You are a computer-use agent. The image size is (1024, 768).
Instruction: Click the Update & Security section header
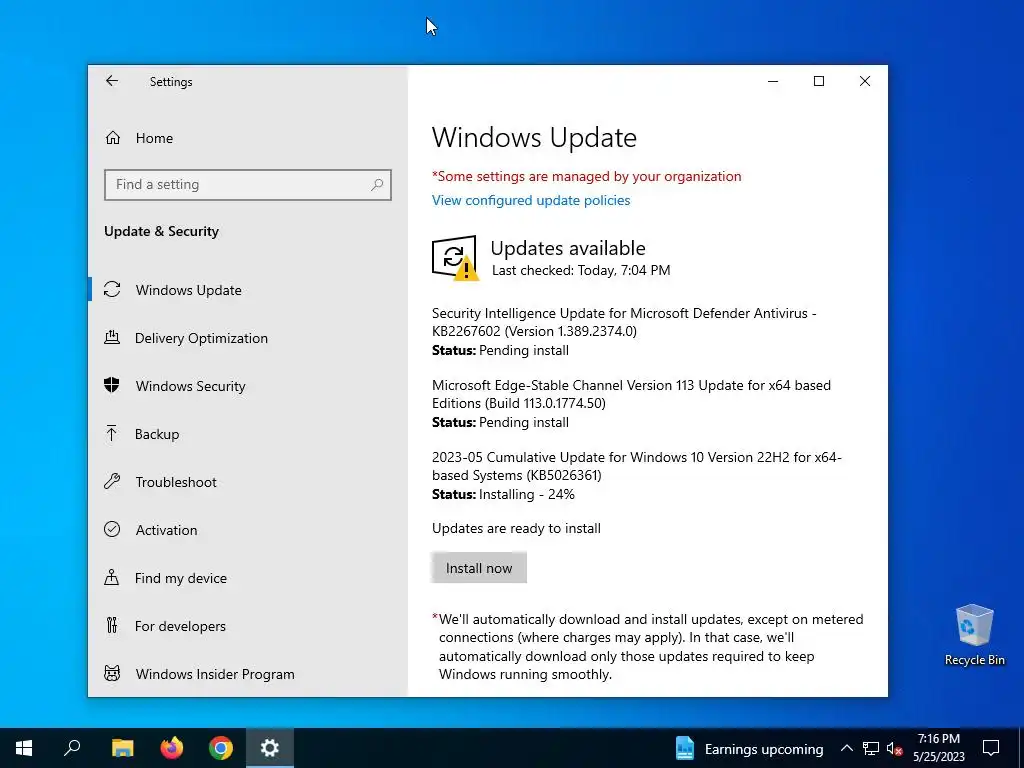pos(161,231)
